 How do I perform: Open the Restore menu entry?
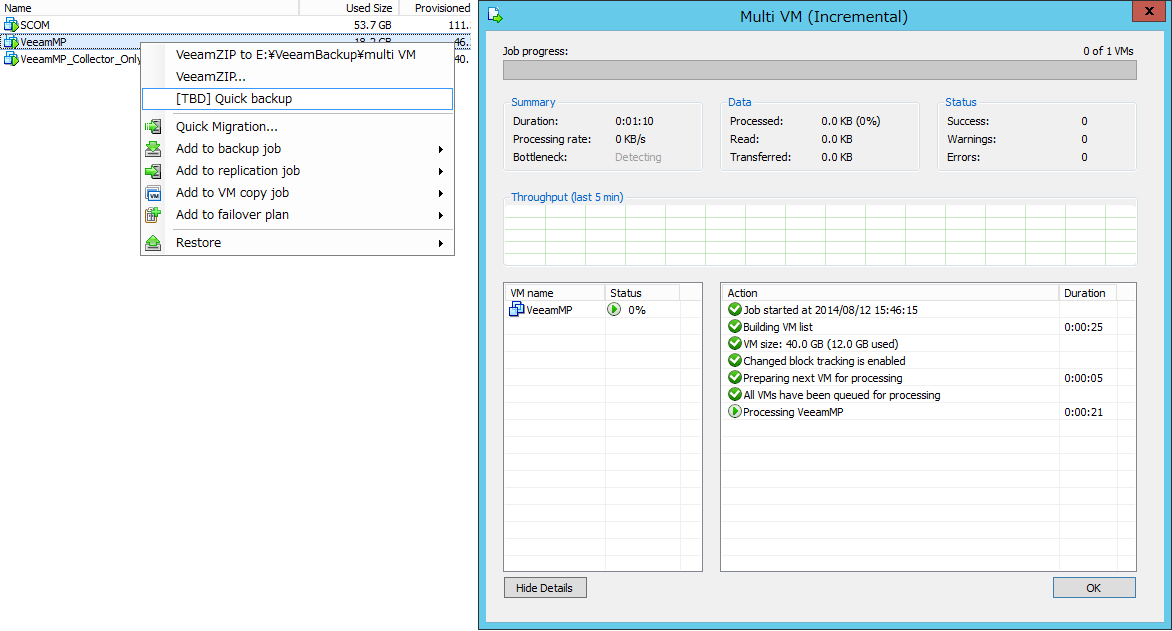point(297,243)
